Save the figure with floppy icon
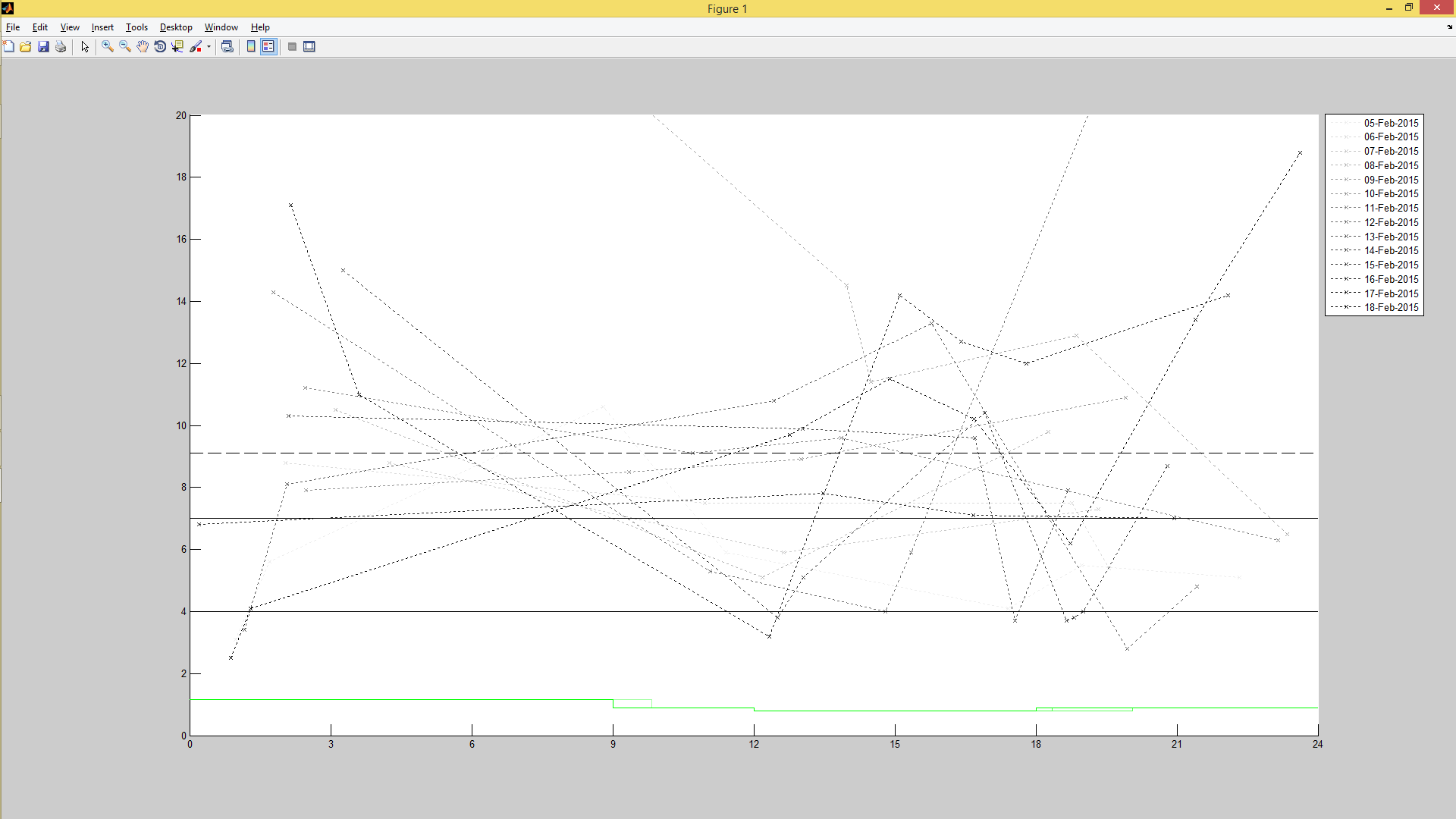The width and height of the screenshot is (1456, 819). (43, 47)
